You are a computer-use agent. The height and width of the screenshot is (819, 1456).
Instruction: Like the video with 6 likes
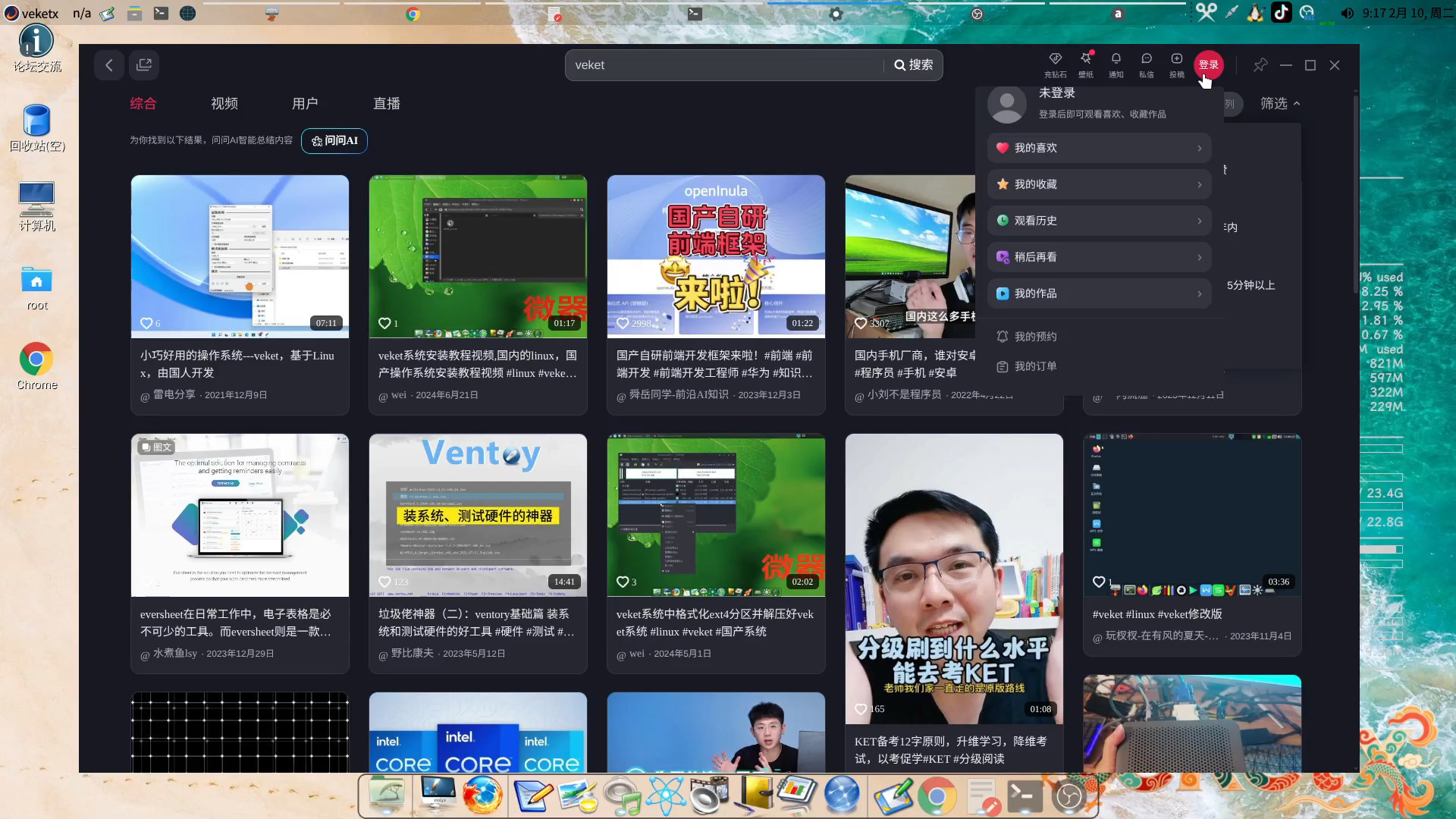pos(146,323)
